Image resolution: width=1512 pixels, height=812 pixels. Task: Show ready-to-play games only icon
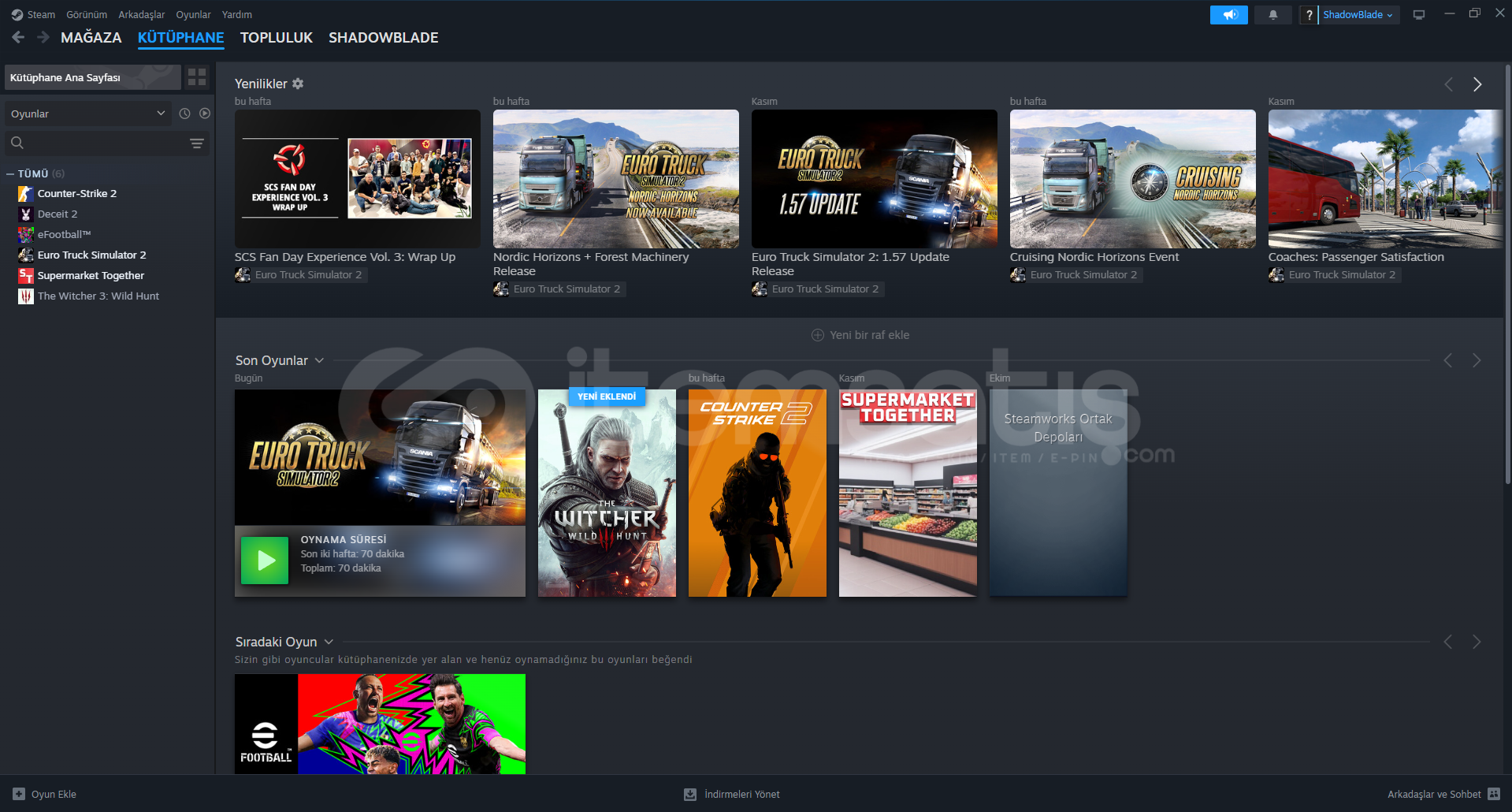(205, 114)
